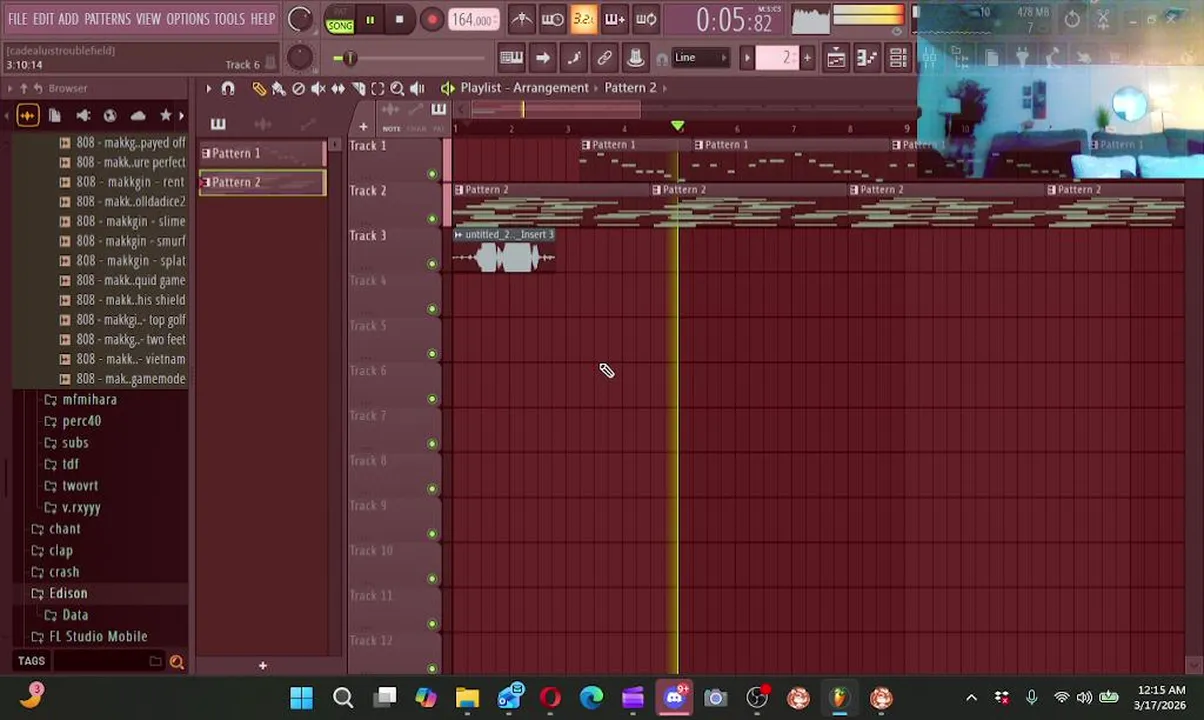The width and height of the screenshot is (1204, 720).
Task: Open the EDIT menu
Action: click(x=43, y=19)
